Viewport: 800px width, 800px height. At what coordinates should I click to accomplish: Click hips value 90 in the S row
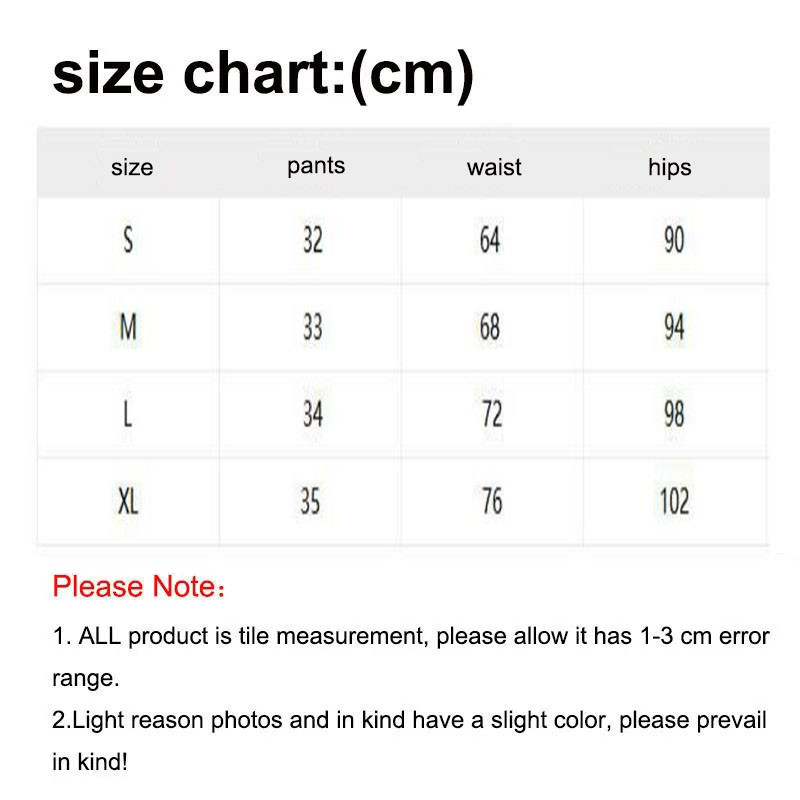point(674,241)
